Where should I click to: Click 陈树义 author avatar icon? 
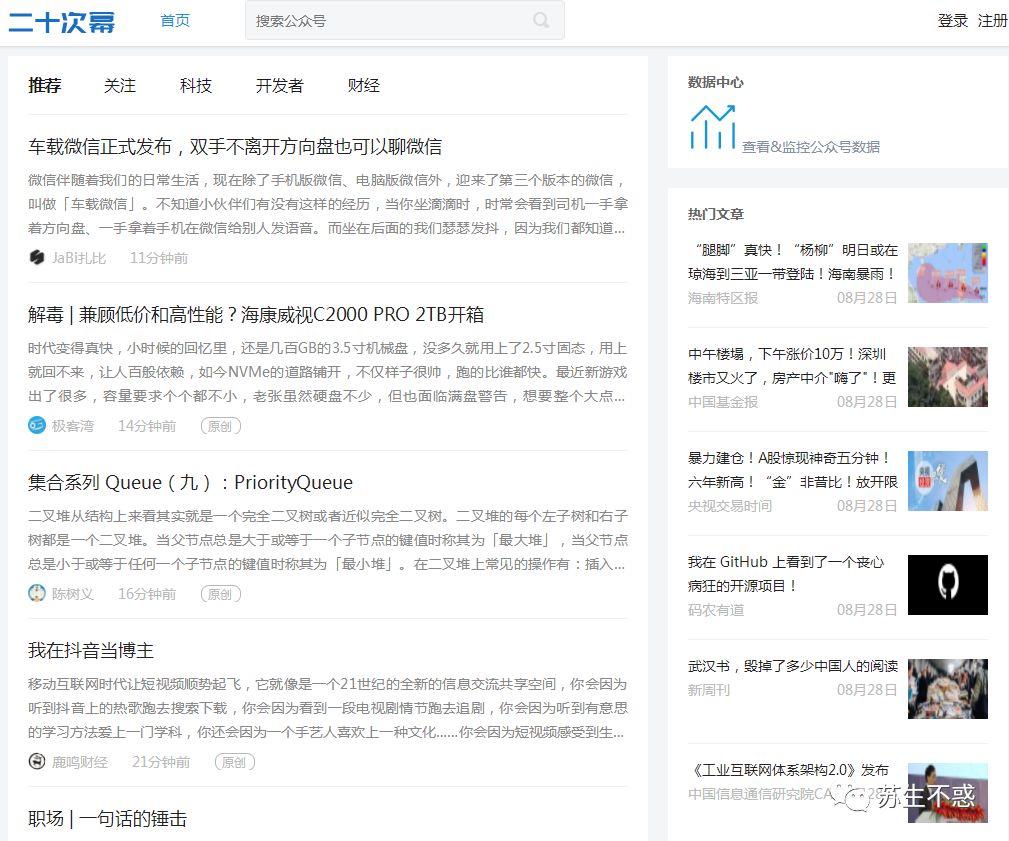[37, 593]
